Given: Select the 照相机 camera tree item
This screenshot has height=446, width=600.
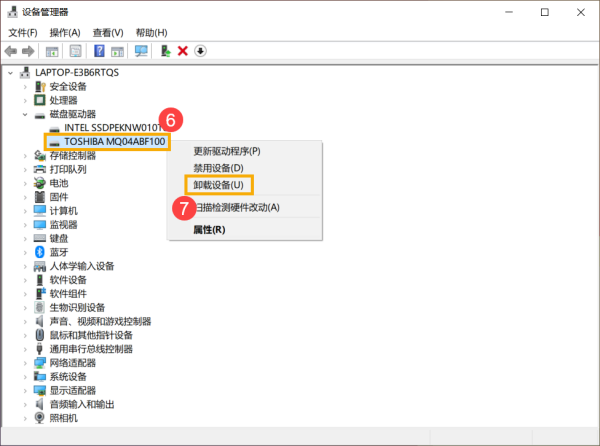Looking at the screenshot, I should tap(62, 418).
